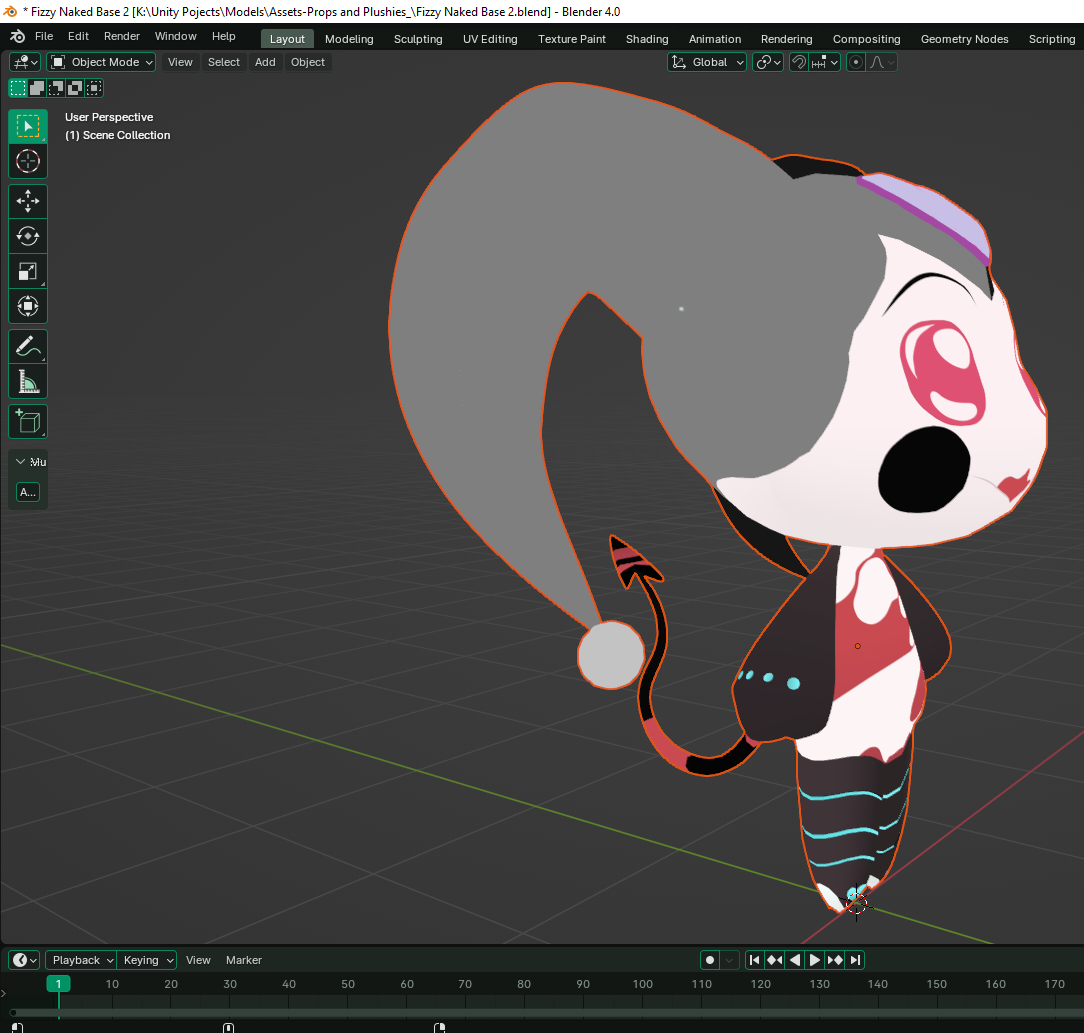
Task: Select the Transform tool icon
Action: point(28,306)
